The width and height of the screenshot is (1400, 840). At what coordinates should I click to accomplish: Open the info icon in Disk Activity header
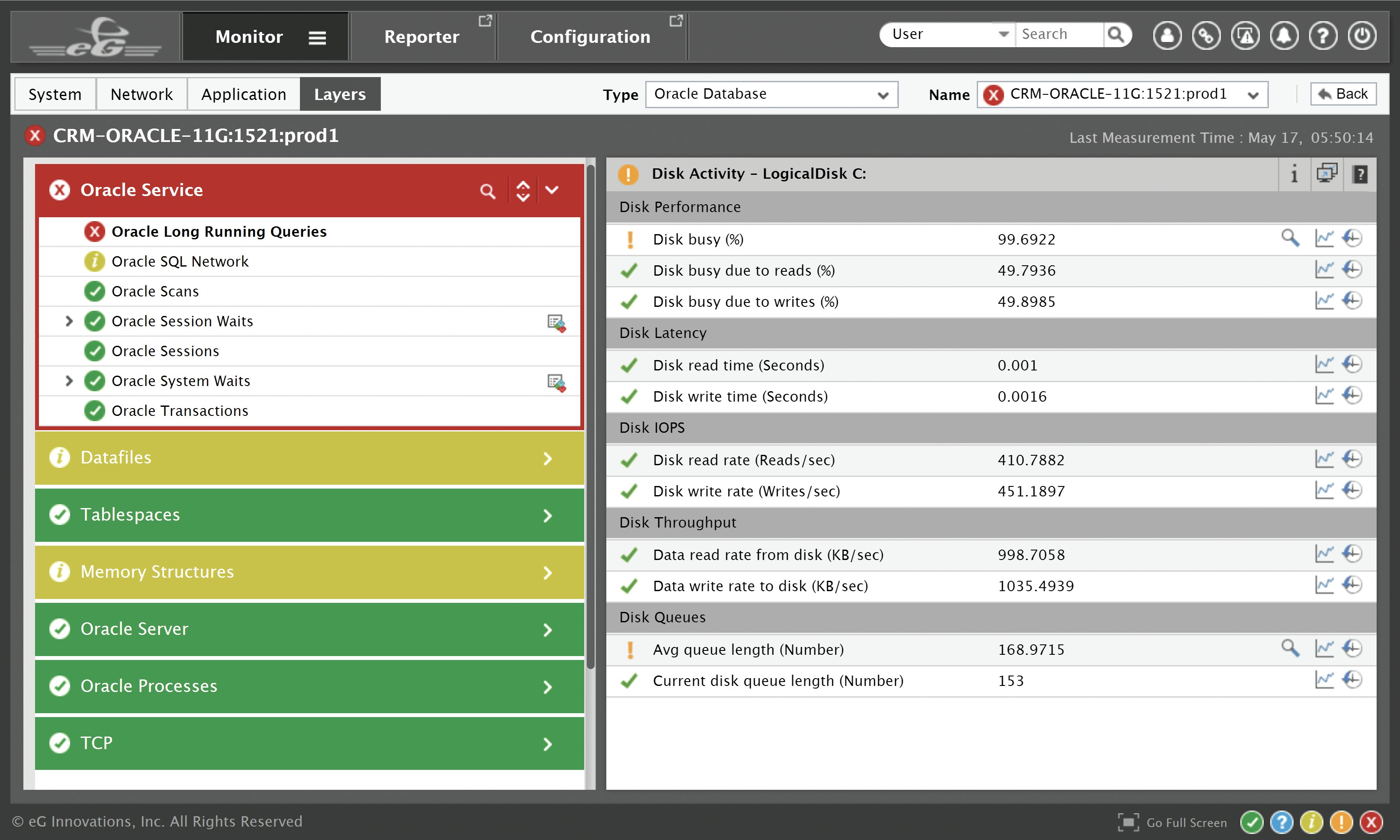click(1294, 174)
